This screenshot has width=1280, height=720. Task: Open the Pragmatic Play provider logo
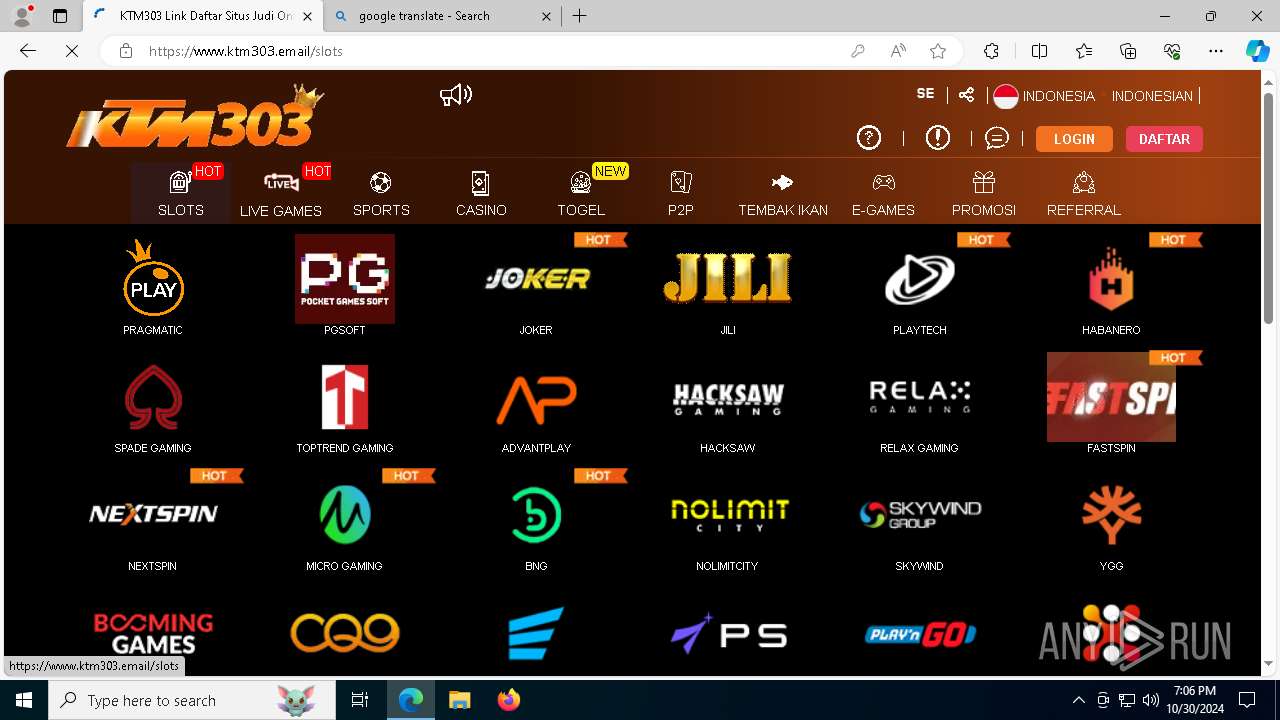point(153,278)
